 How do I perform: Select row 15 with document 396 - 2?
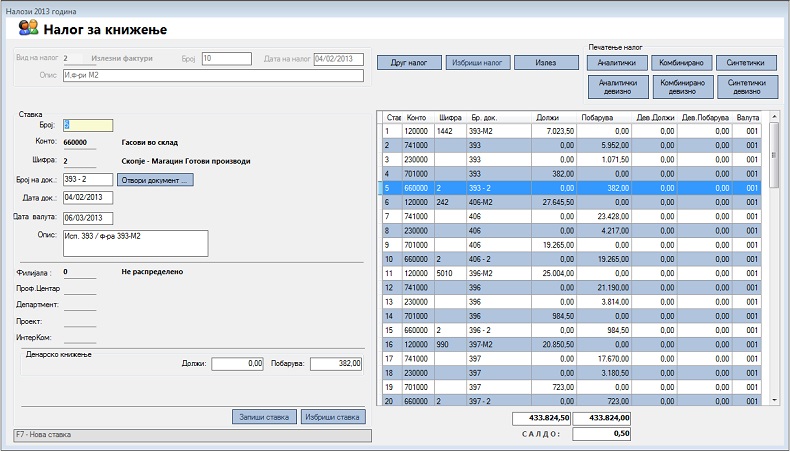pyautogui.click(x=571, y=330)
